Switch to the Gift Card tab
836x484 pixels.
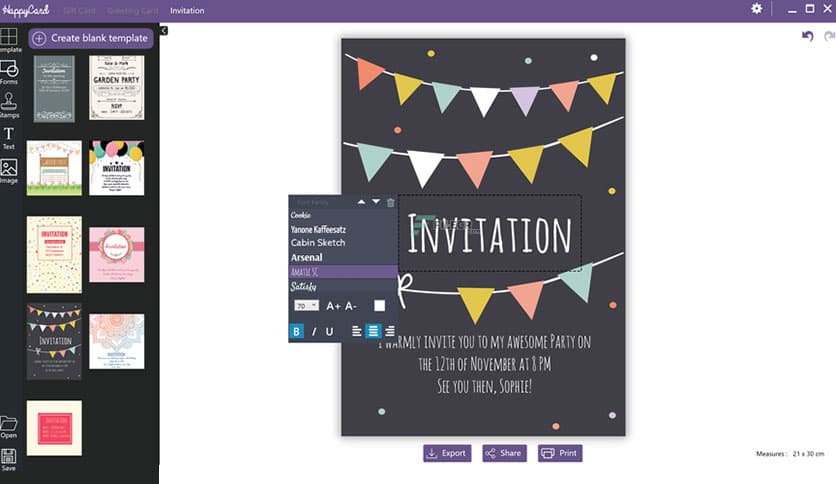[x=79, y=11]
